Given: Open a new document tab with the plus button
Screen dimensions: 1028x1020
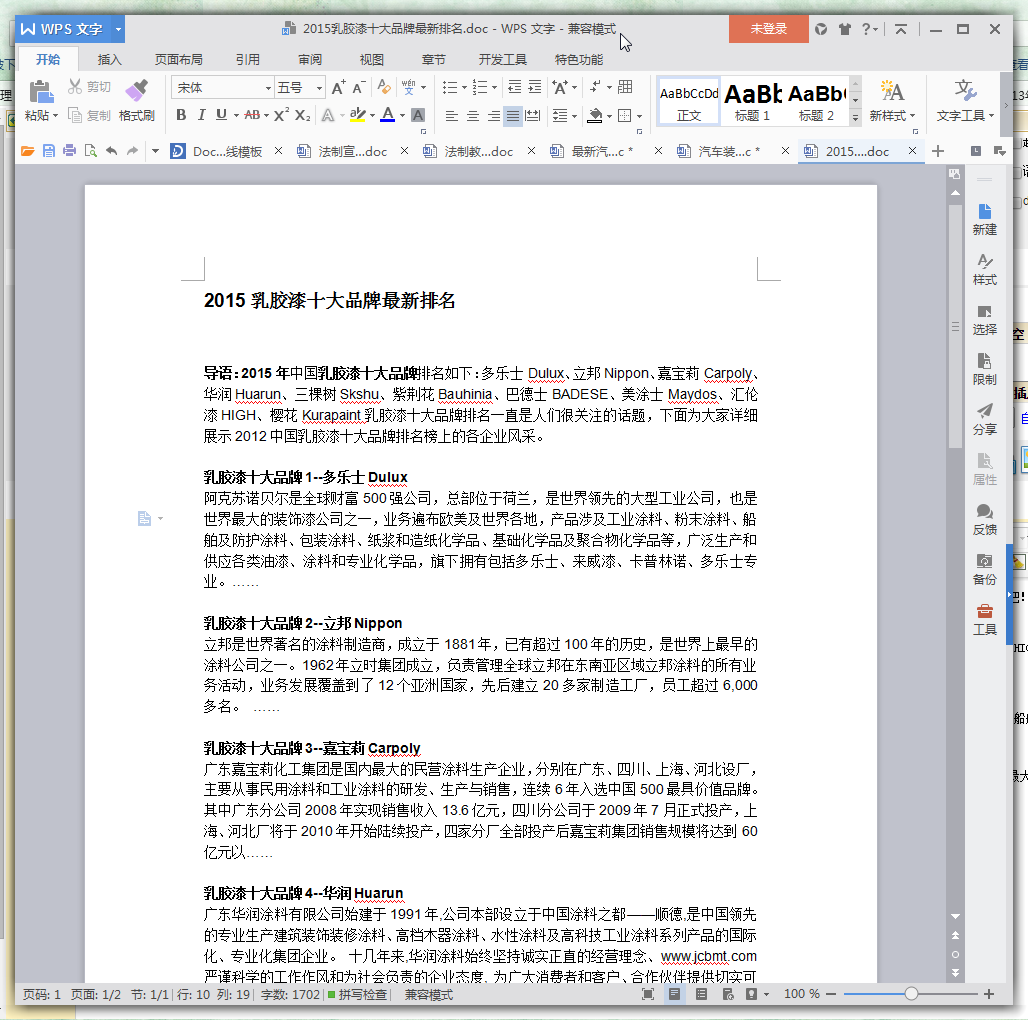Looking at the screenshot, I should pos(938,151).
